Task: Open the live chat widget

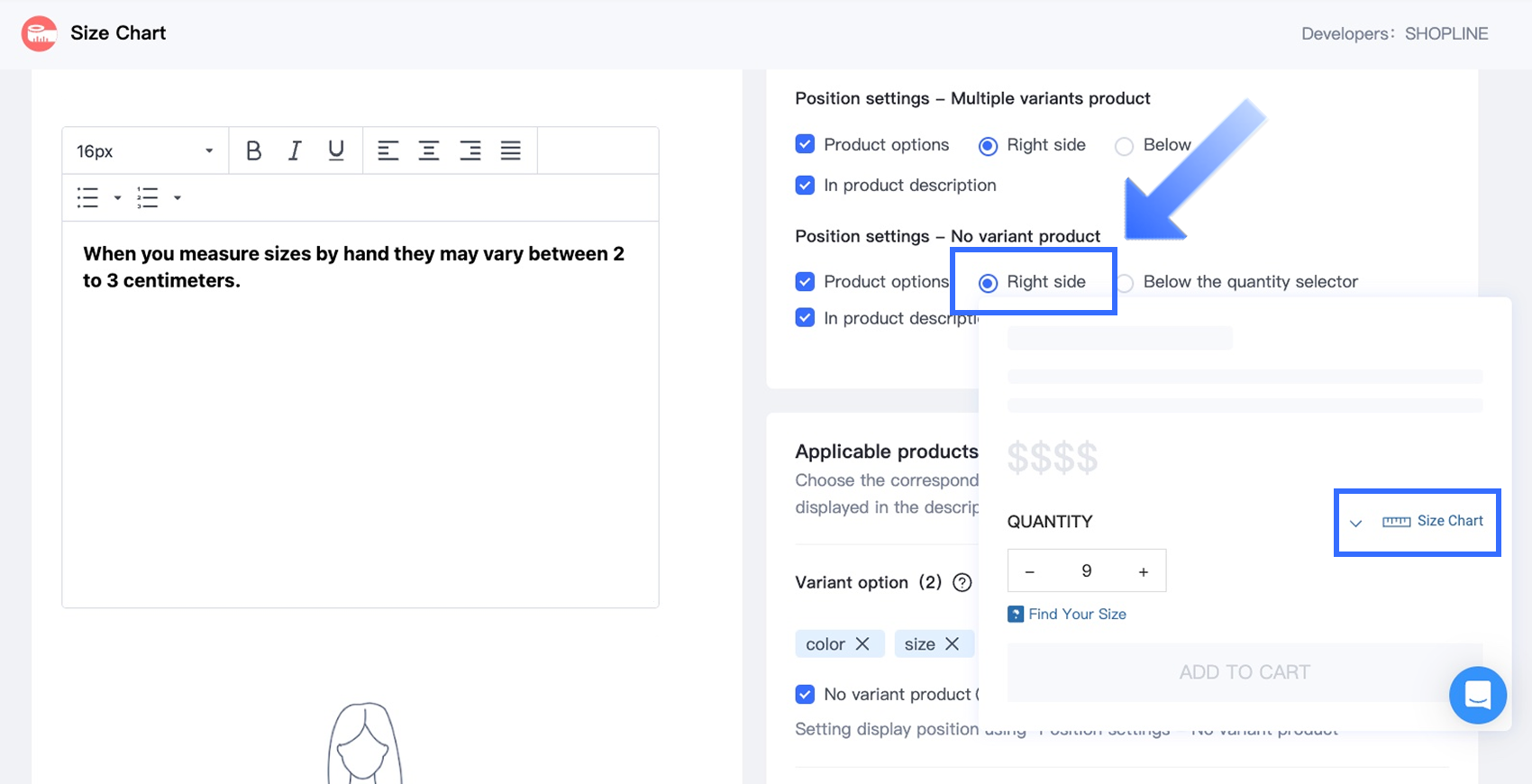Action: (1477, 695)
